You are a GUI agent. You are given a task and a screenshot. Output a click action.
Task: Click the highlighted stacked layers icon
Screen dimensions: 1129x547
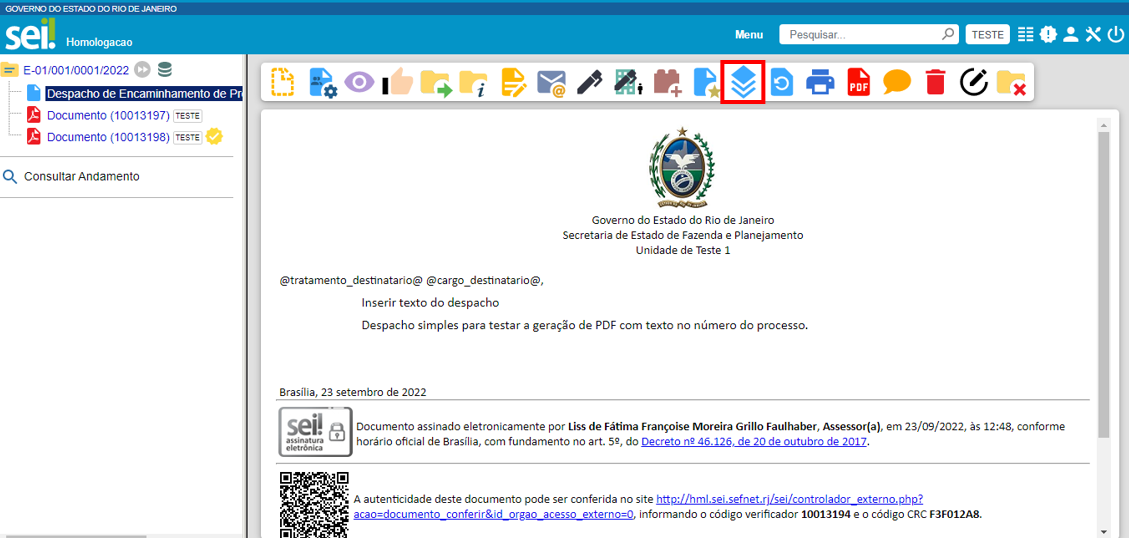pyautogui.click(x=742, y=82)
